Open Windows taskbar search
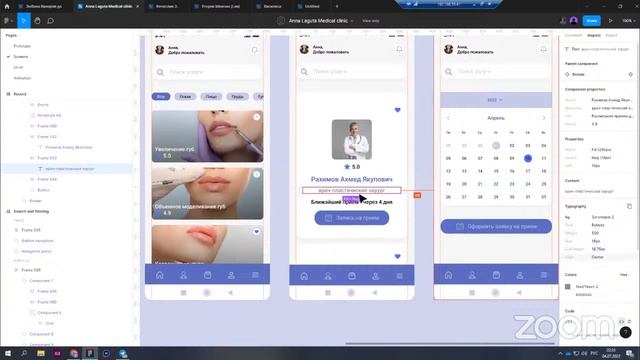This screenshot has height=360, width=640. [24, 353]
